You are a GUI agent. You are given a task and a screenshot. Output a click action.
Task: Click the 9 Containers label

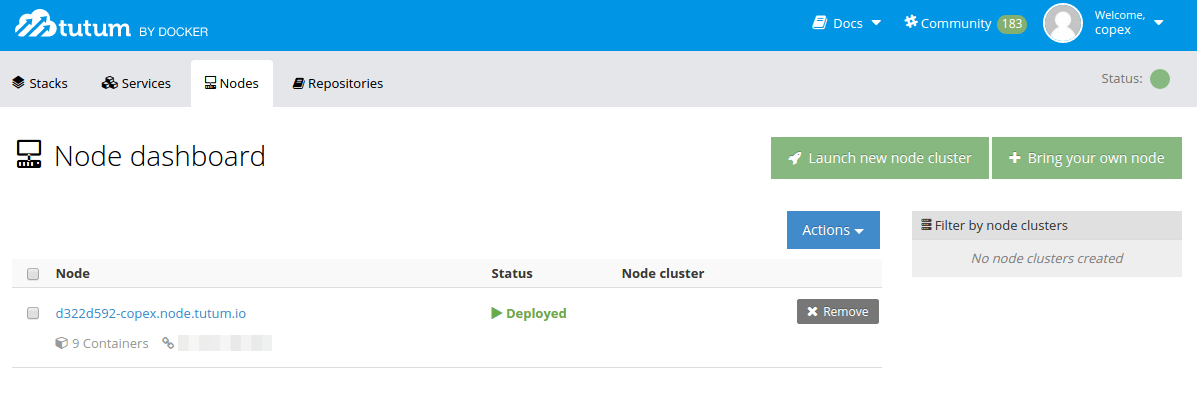(x=110, y=344)
